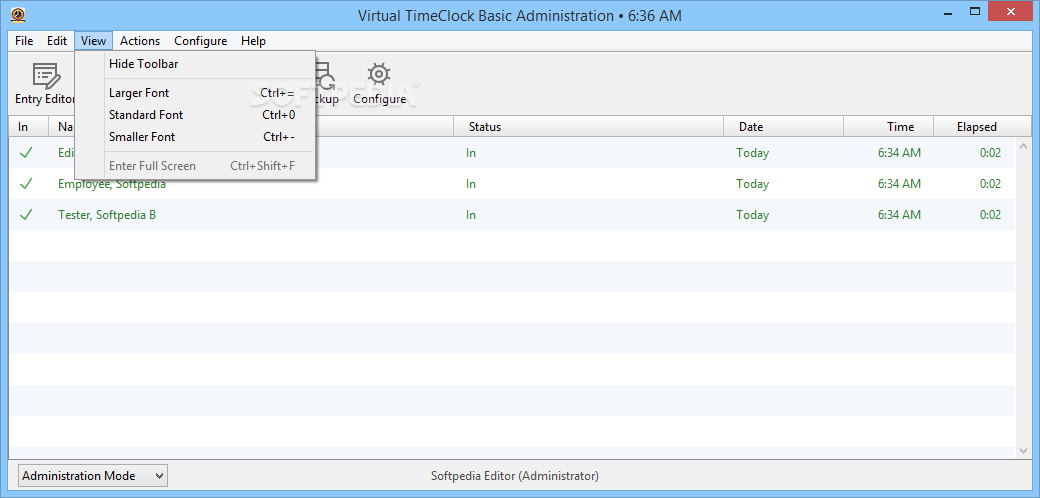Open the File menu

(x=24, y=40)
